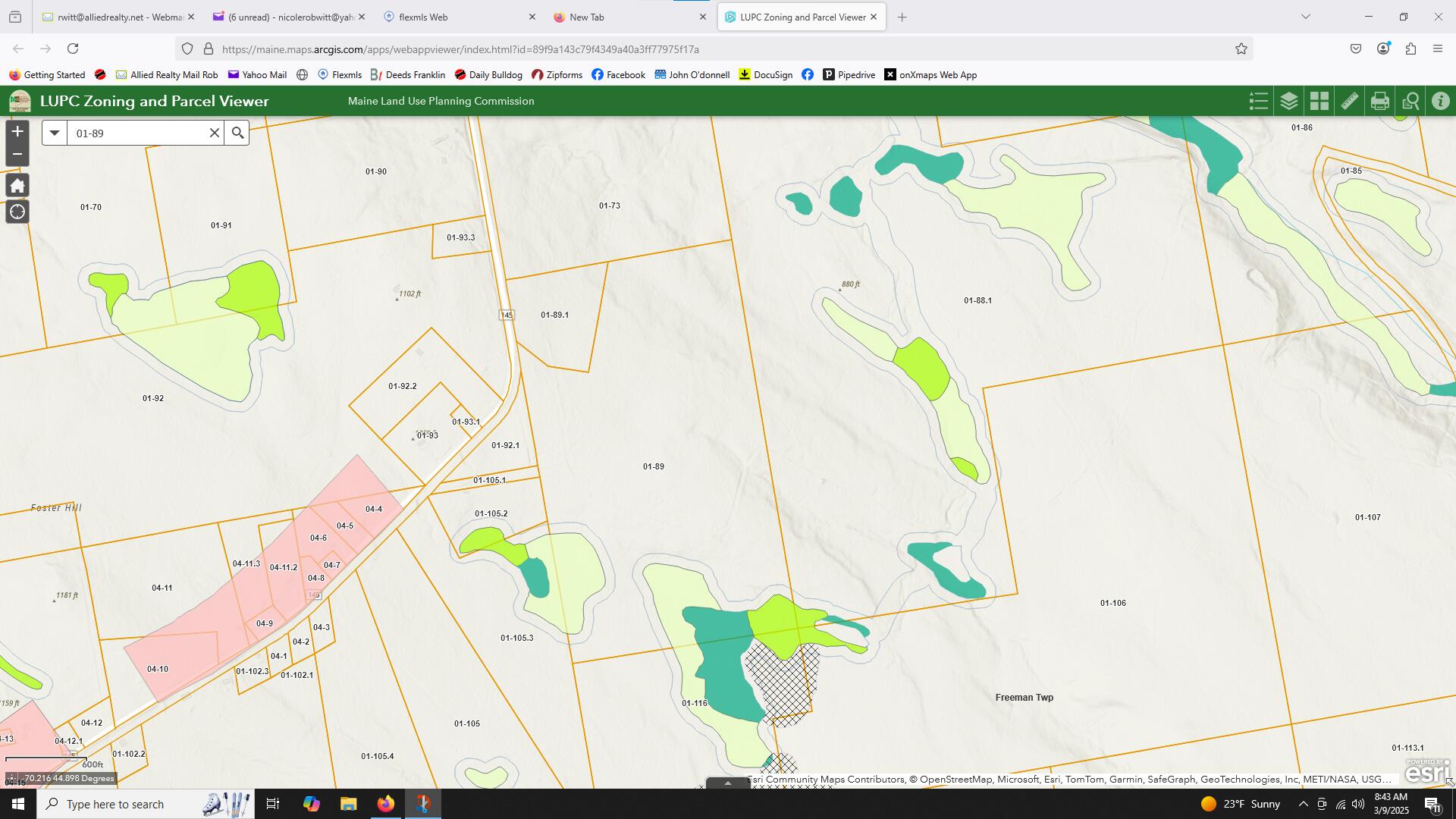Zoom out on the map
1456x819 pixels.
click(17, 155)
